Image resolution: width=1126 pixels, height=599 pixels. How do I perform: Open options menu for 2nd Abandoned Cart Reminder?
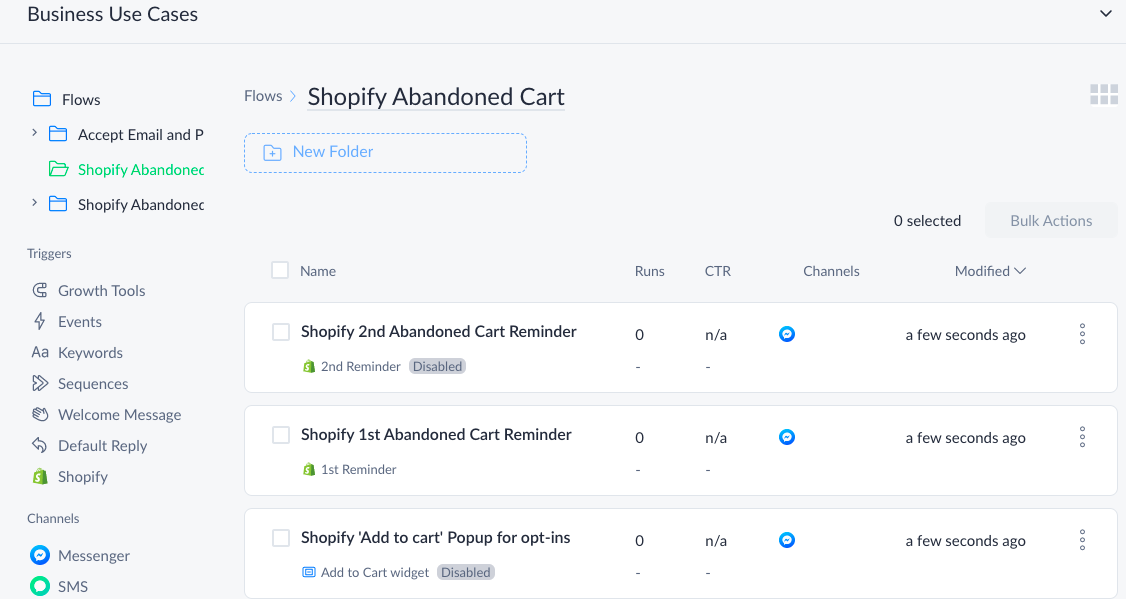(1082, 334)
